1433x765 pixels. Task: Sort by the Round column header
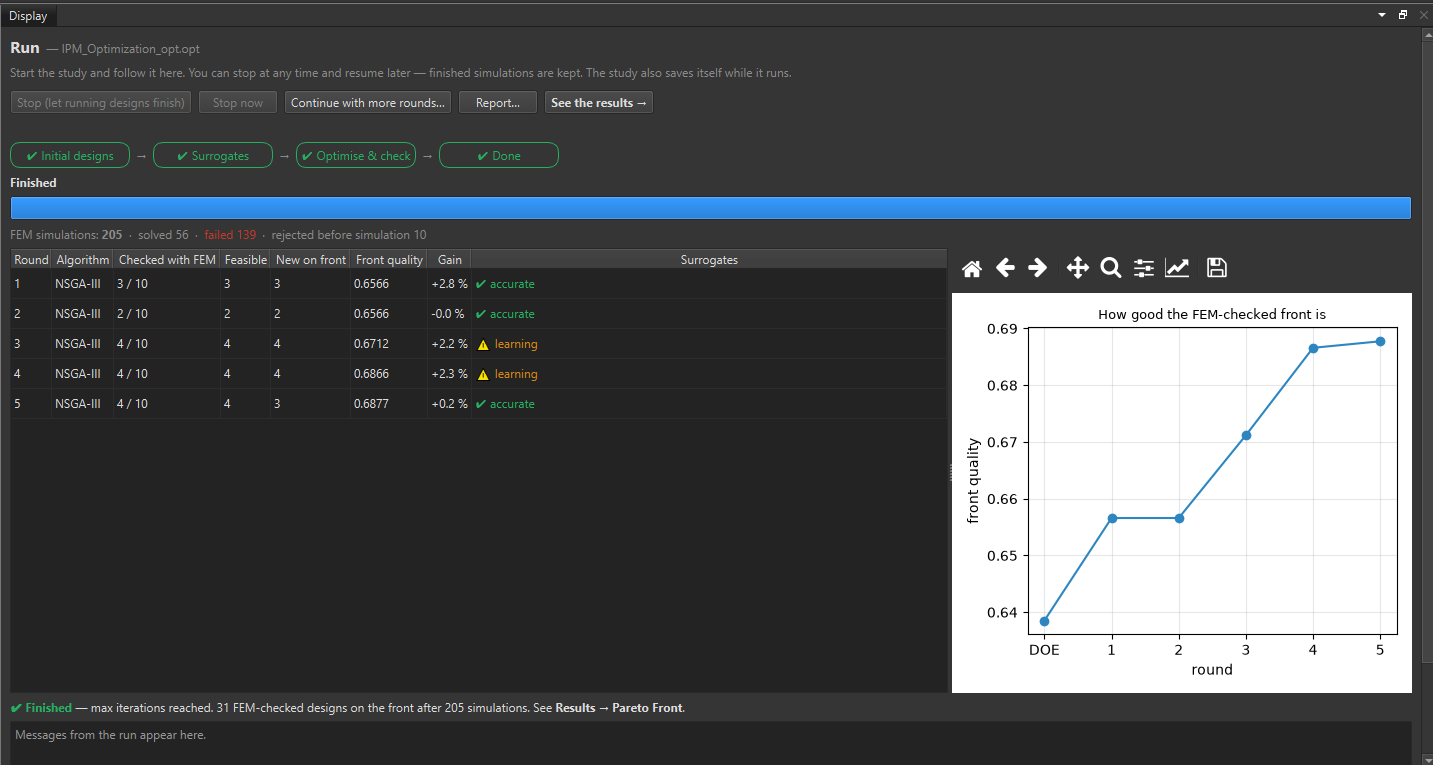31,260
